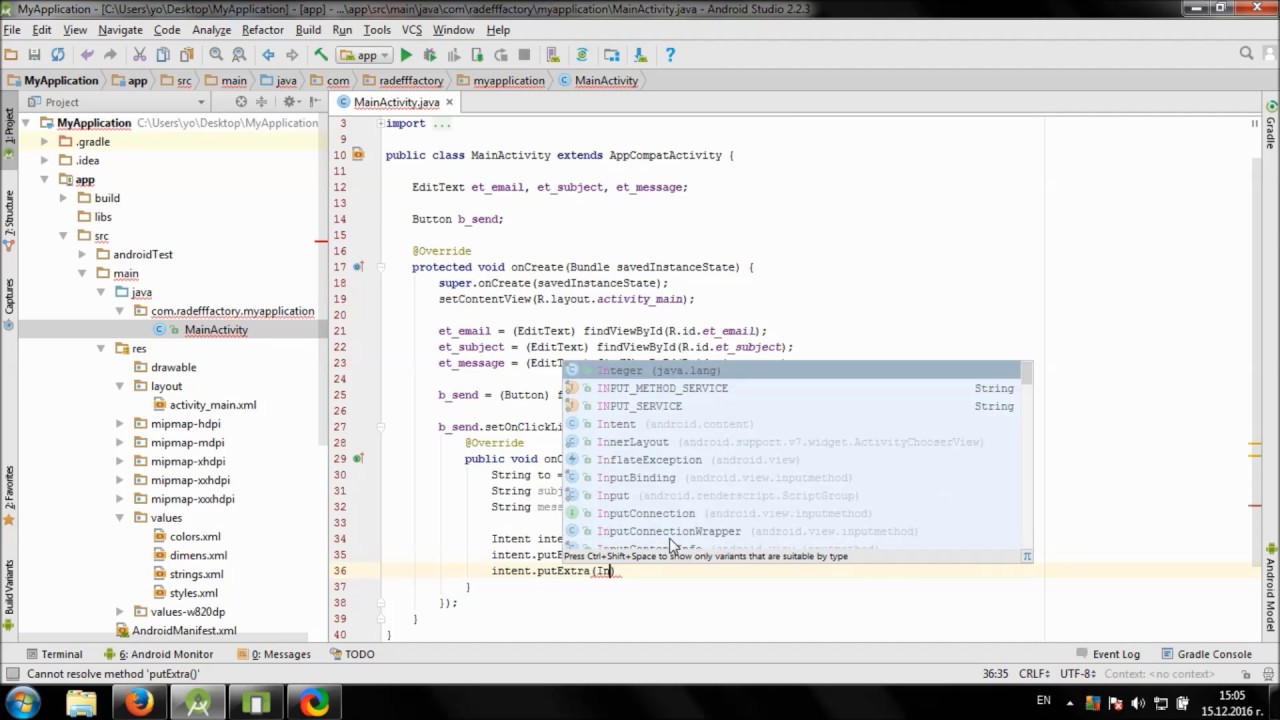Viewport: 1280px width, 720px height.
Task: Switch to Firefox in the taskbar
Action: tap(139, 703)
